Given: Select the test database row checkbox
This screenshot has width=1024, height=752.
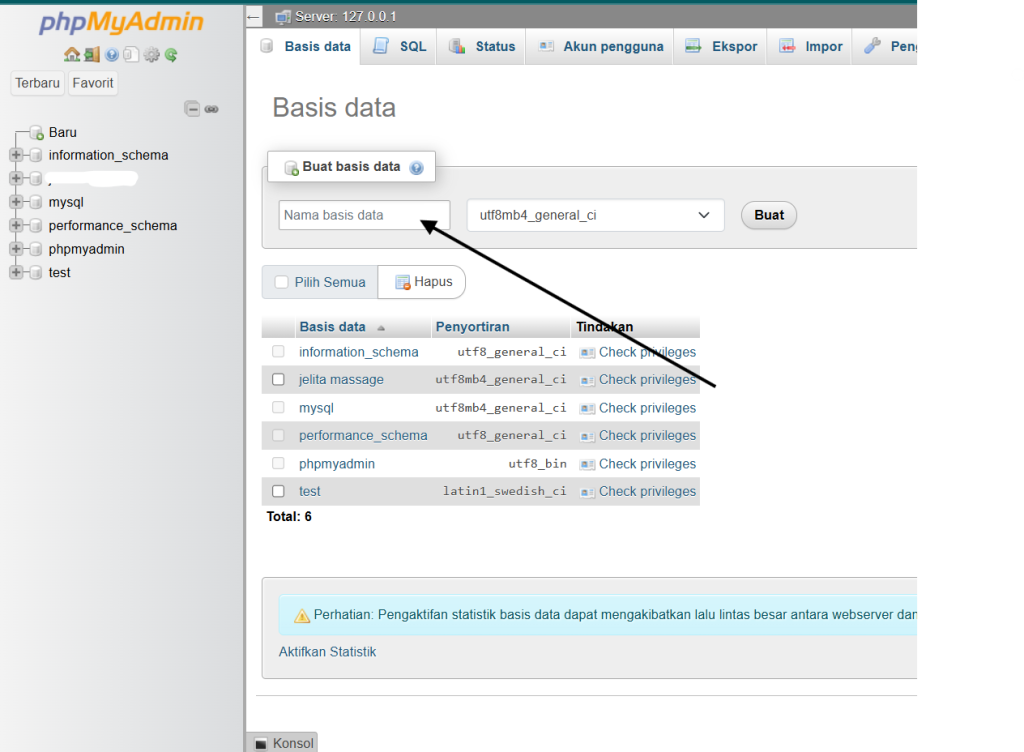Looking at the screenshot, I should point(278,492).
